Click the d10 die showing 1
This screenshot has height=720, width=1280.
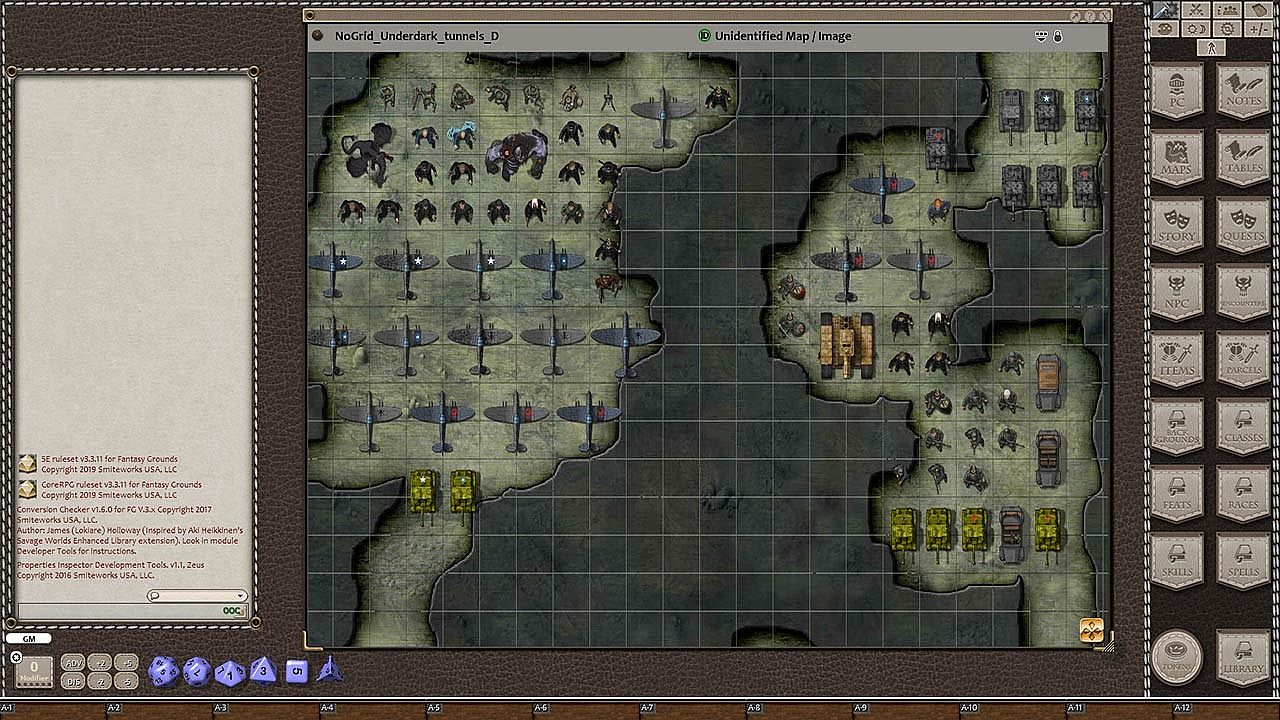click(x=230, y=673)
